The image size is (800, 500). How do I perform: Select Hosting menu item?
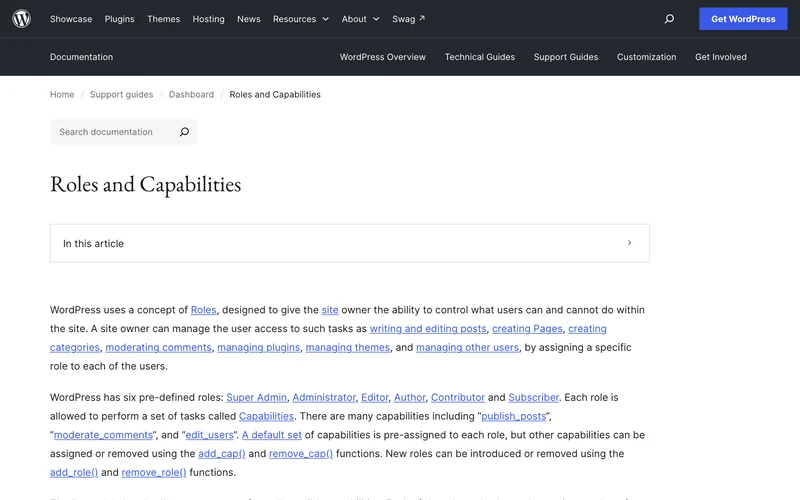point(208,19)
